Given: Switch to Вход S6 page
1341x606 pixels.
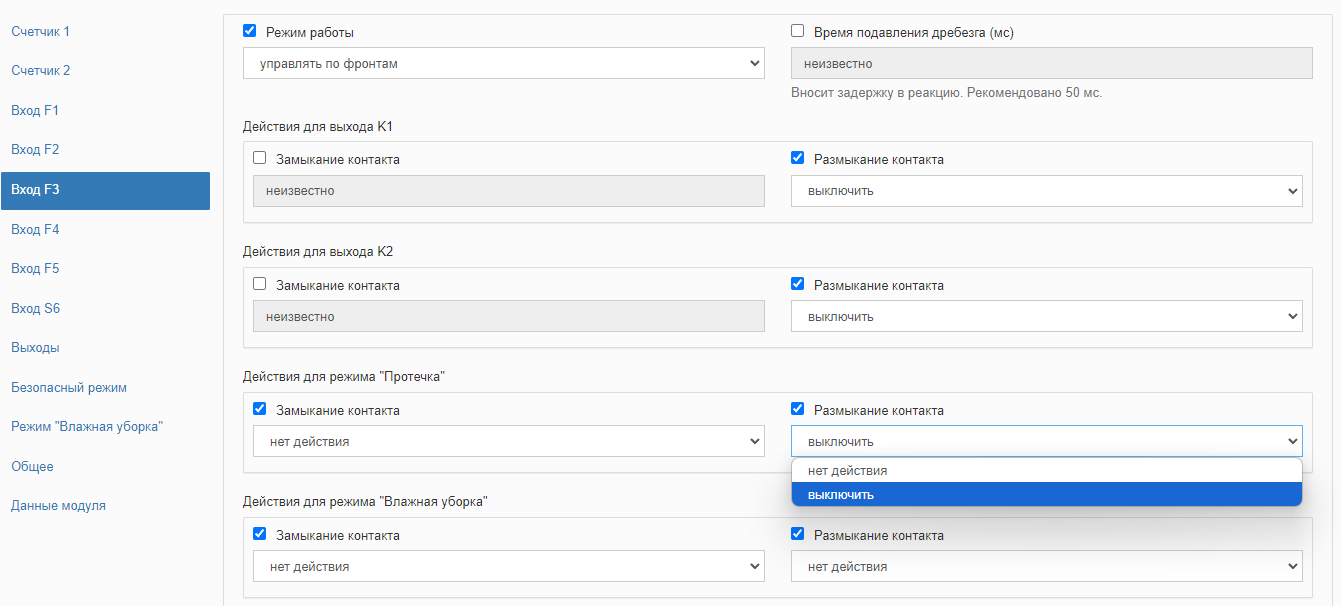Looking at the screenshot, I should pos(36,308).
